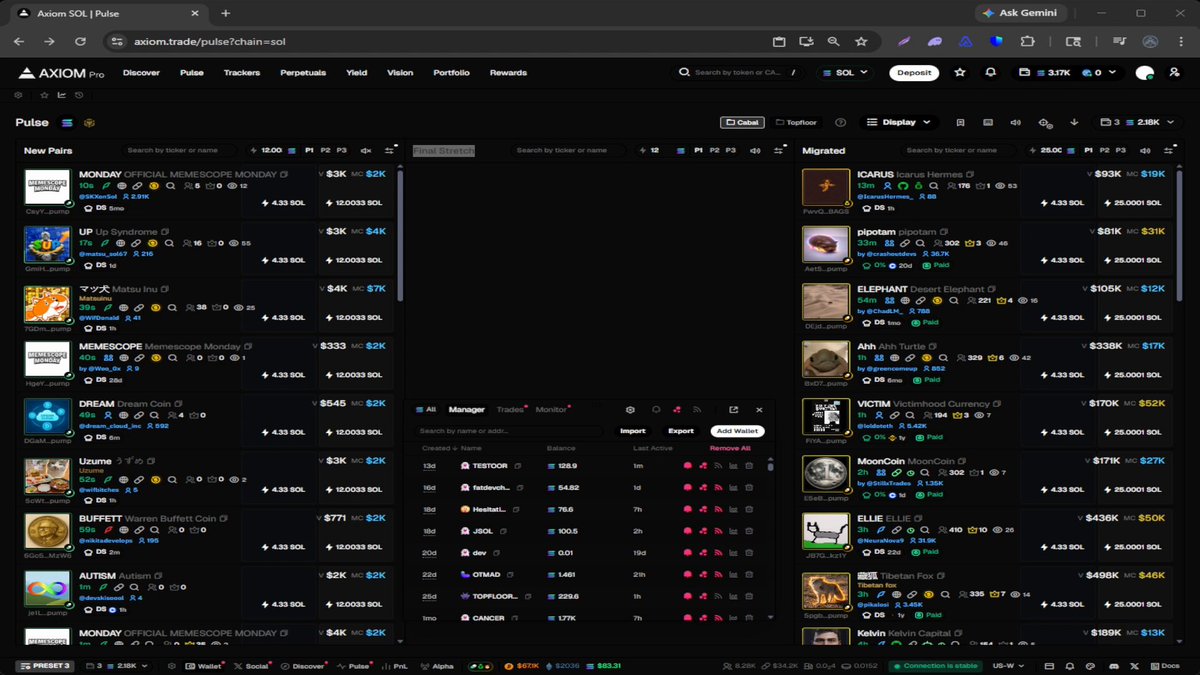
Task: Open the chart icon for JSOL wallet
Action: [733, 531]
